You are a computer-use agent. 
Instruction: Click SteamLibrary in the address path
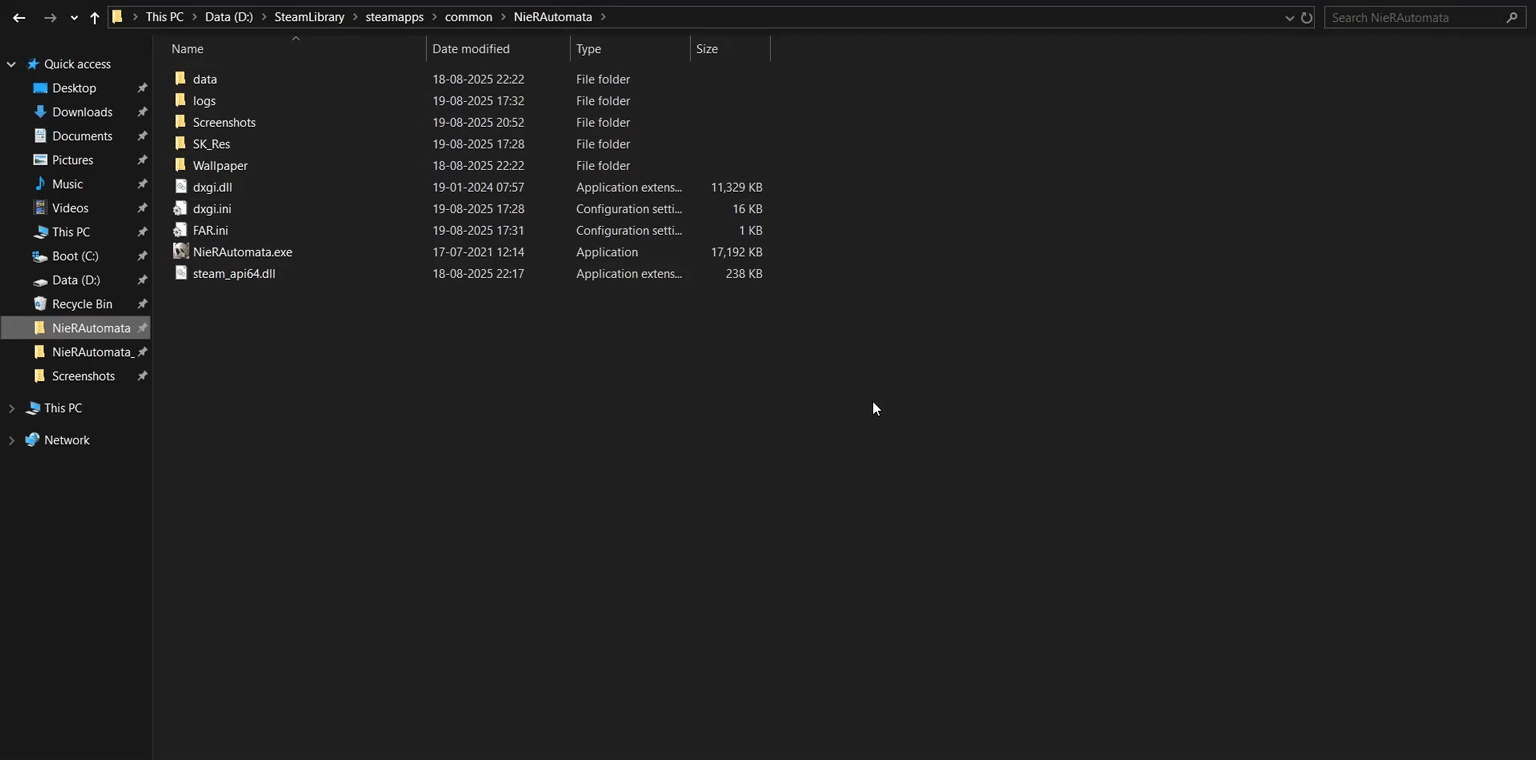point(309,17)
